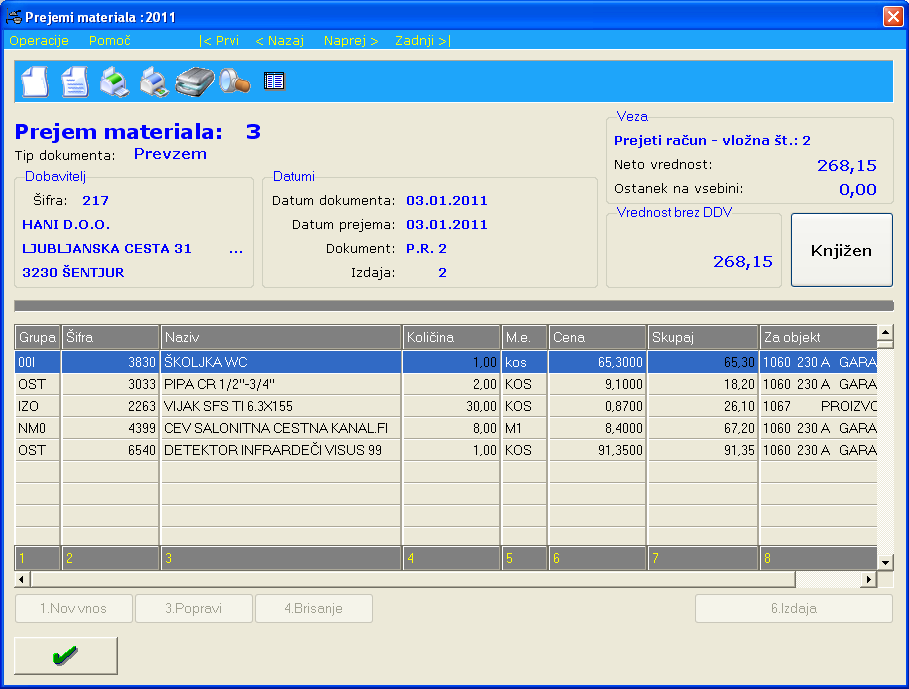This screenshot has height=689, width=909.
Task: Click the Količina column header
Action: (x=451, y=338)
